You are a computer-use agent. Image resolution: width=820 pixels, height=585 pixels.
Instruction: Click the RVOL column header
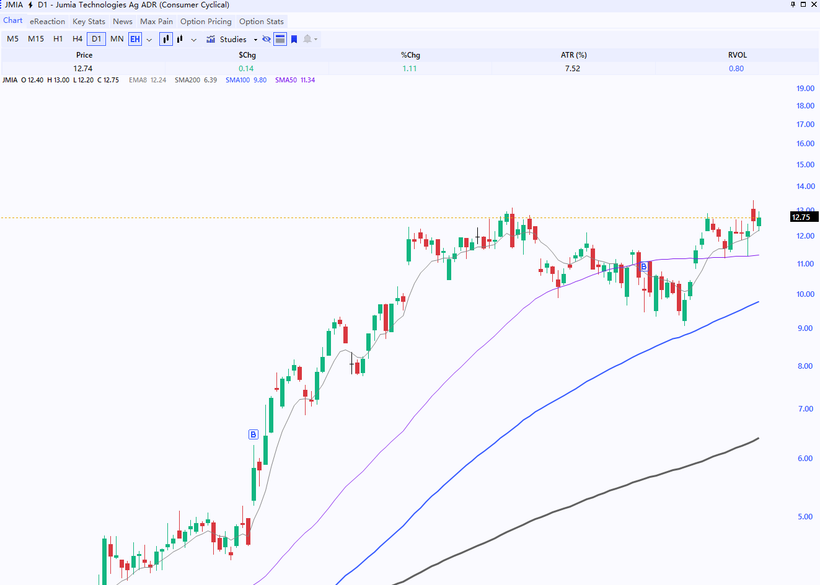(737, 55)
